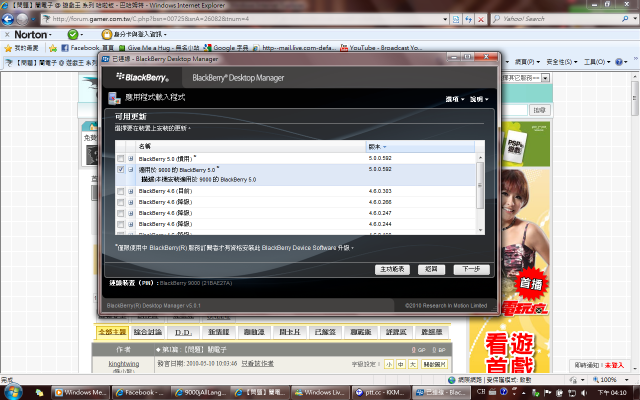Click the red Stop icon in Internet Explorer
Image resolution: width=640 pixels, height=400 pixels.
[481, 19]
